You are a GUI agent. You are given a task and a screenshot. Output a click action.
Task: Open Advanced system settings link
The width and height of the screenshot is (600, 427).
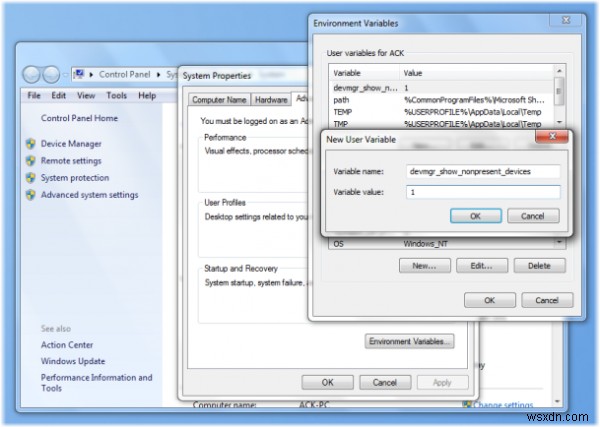(x=90, y=195)
